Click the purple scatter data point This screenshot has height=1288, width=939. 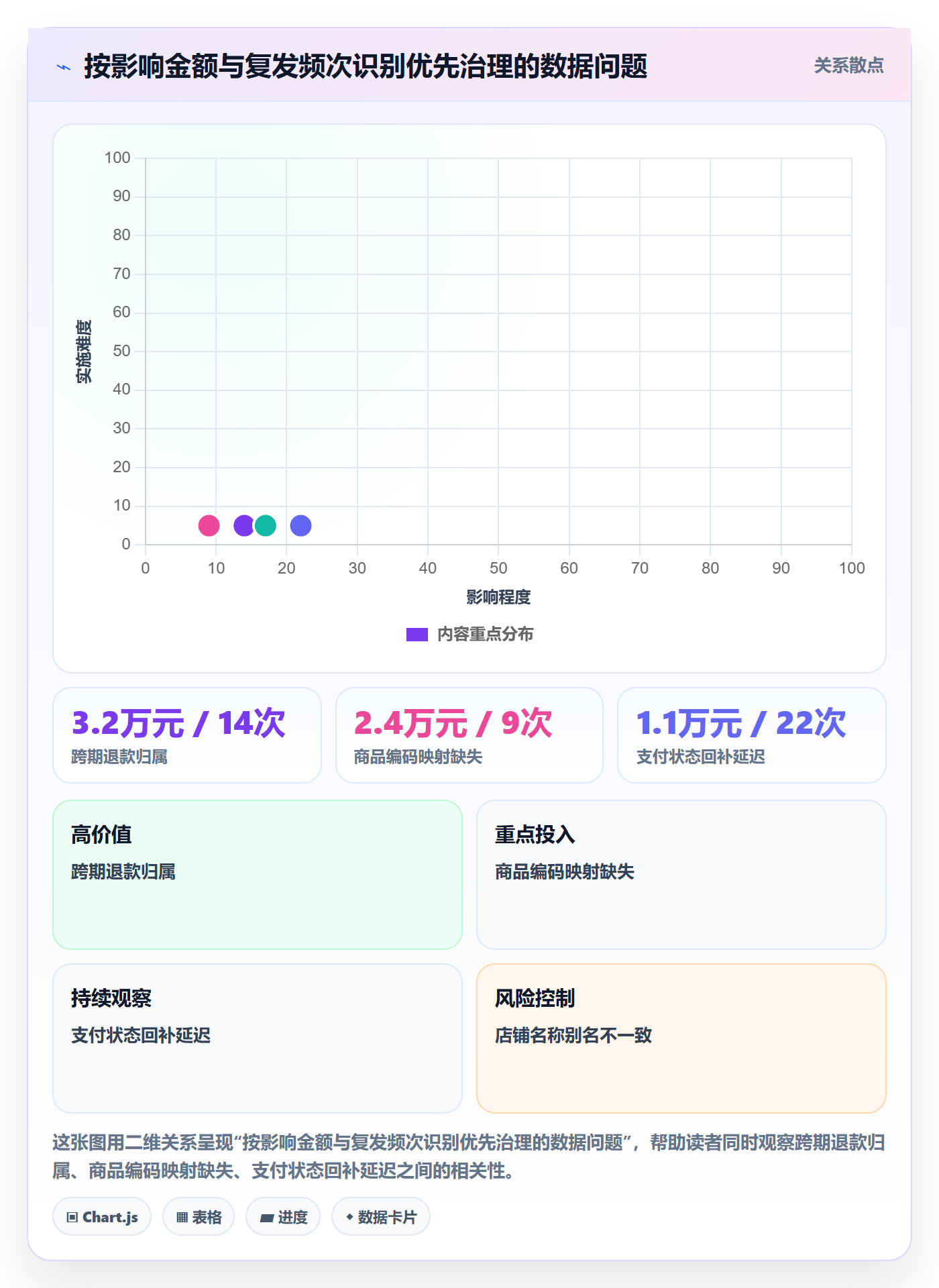(x=243, y=525)
